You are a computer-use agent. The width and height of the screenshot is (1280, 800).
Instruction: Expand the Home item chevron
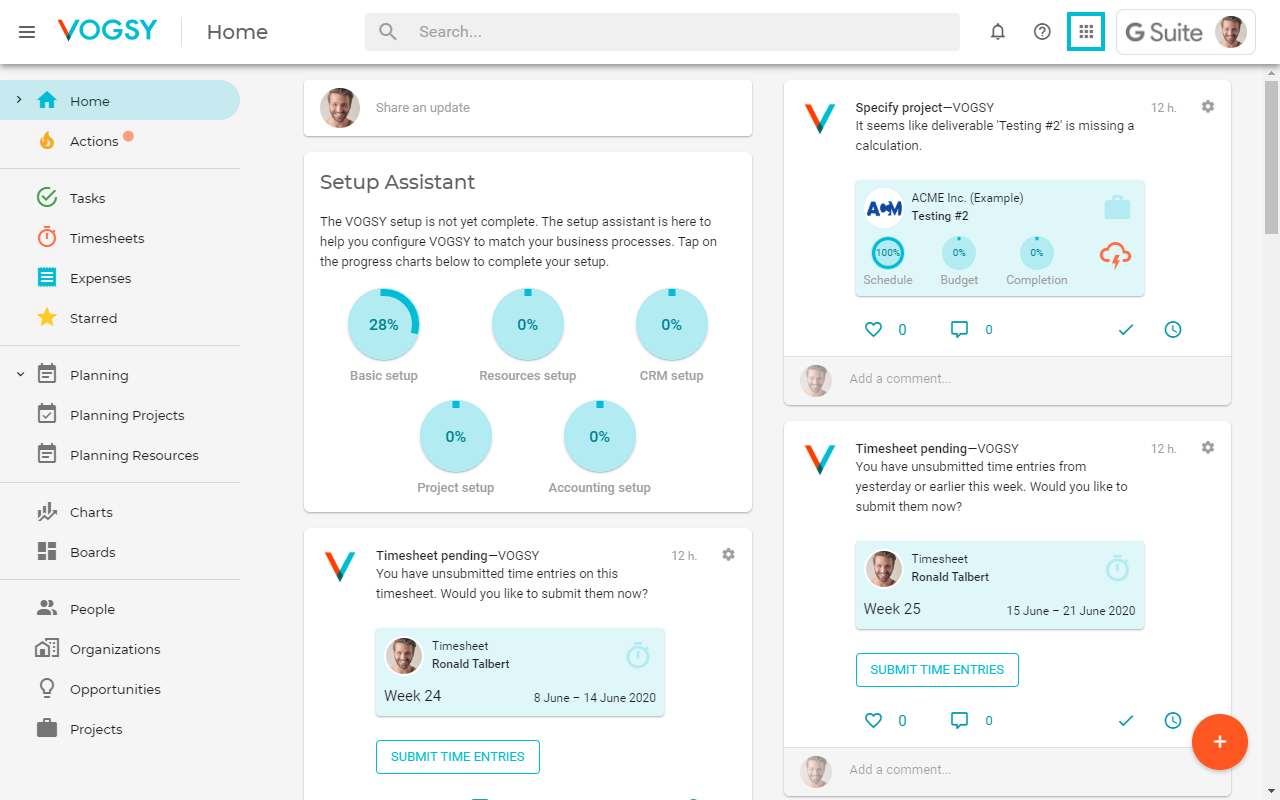[19, 100]
